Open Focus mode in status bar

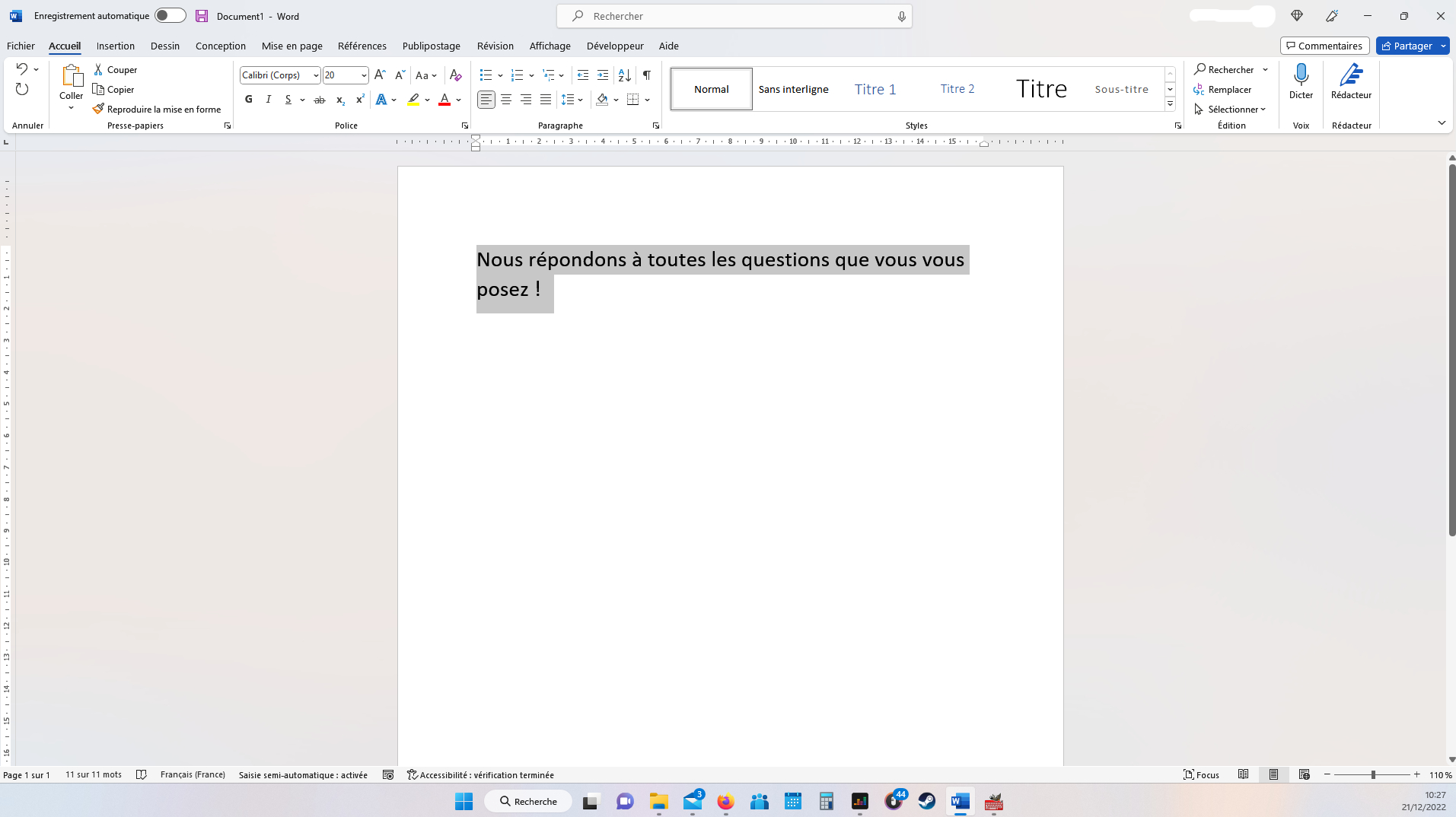tap(1201, 774)
